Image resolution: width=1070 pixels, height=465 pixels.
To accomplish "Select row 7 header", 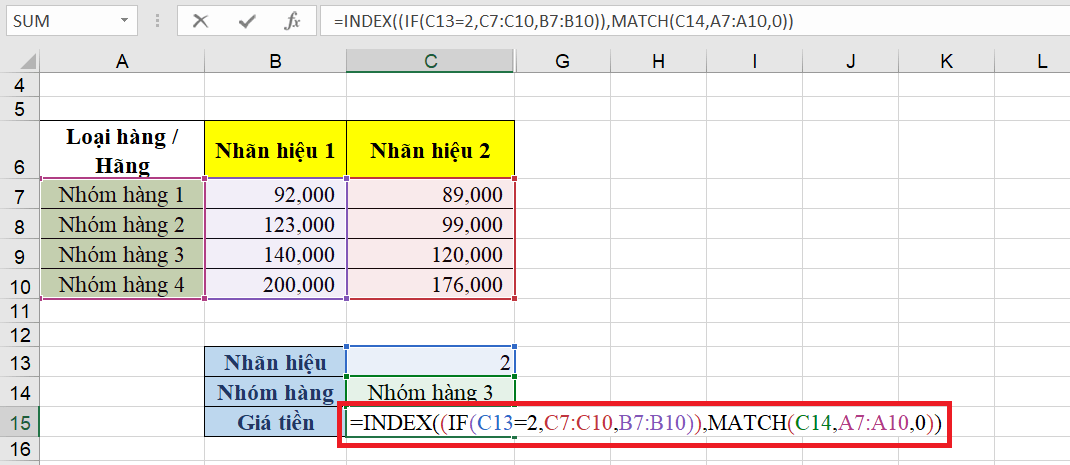I will pyautogui.click(x=19, y=194).
